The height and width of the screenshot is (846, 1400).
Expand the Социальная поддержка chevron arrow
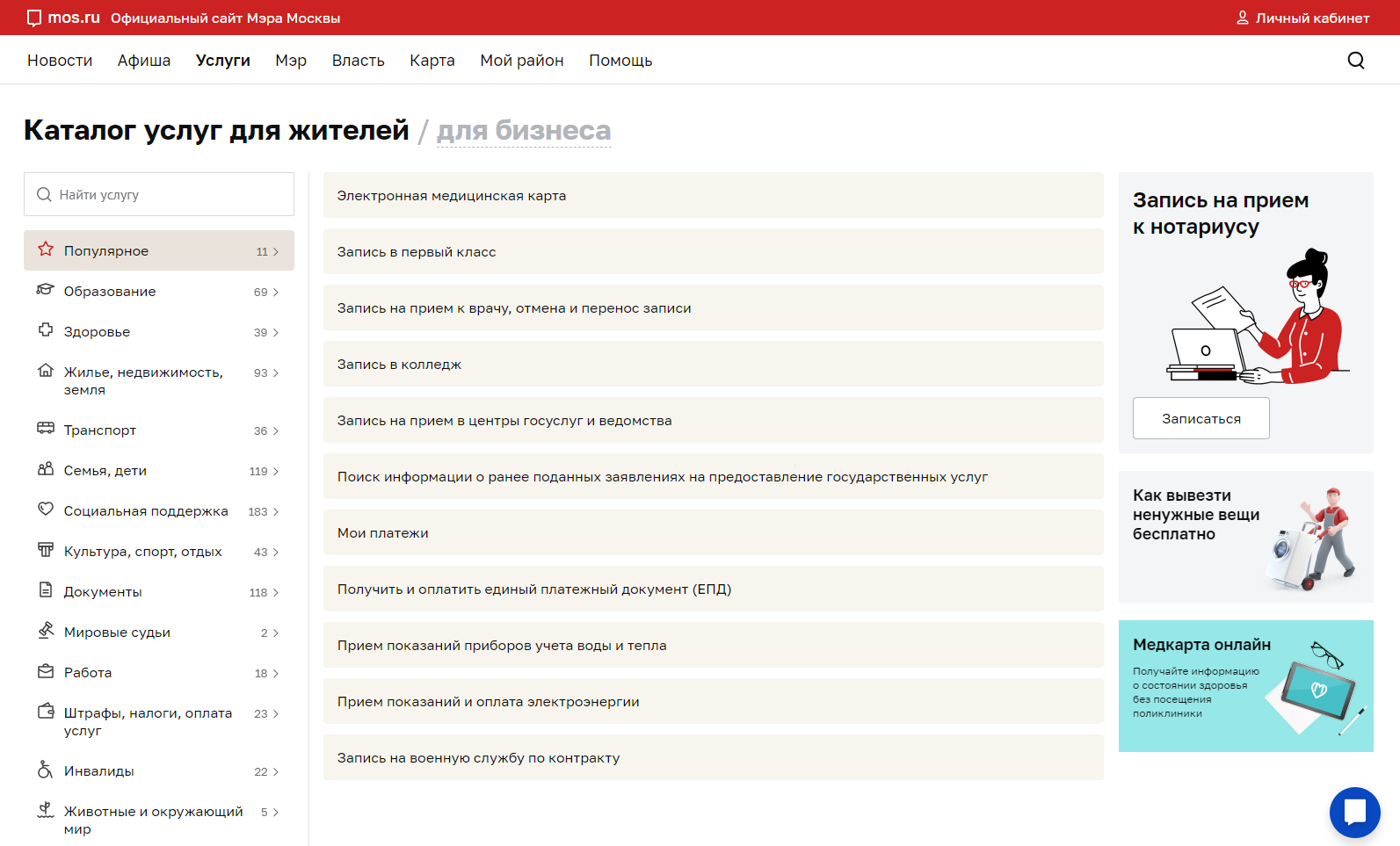[x=276, y=512]
